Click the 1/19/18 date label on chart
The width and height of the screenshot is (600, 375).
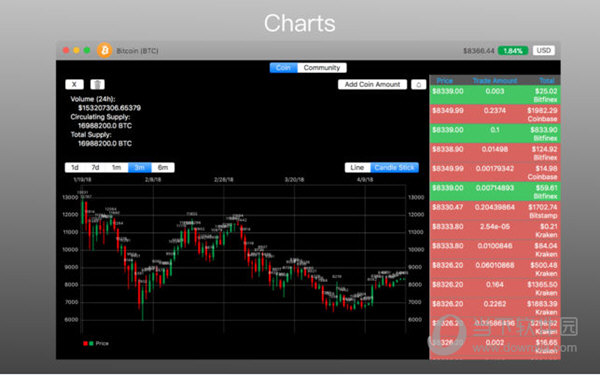82,179
